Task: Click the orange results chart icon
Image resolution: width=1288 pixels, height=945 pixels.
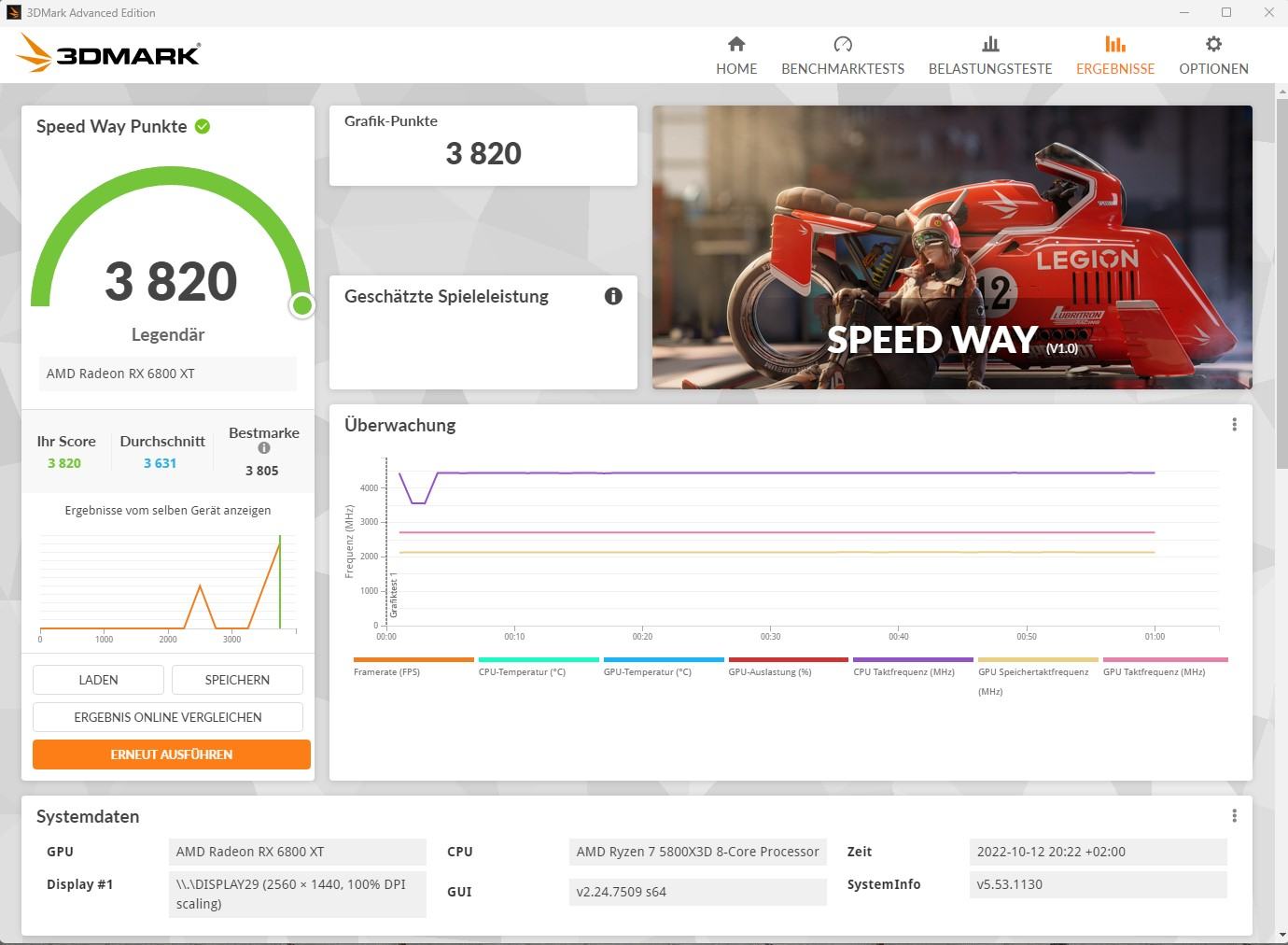Action: [1115, 44]
